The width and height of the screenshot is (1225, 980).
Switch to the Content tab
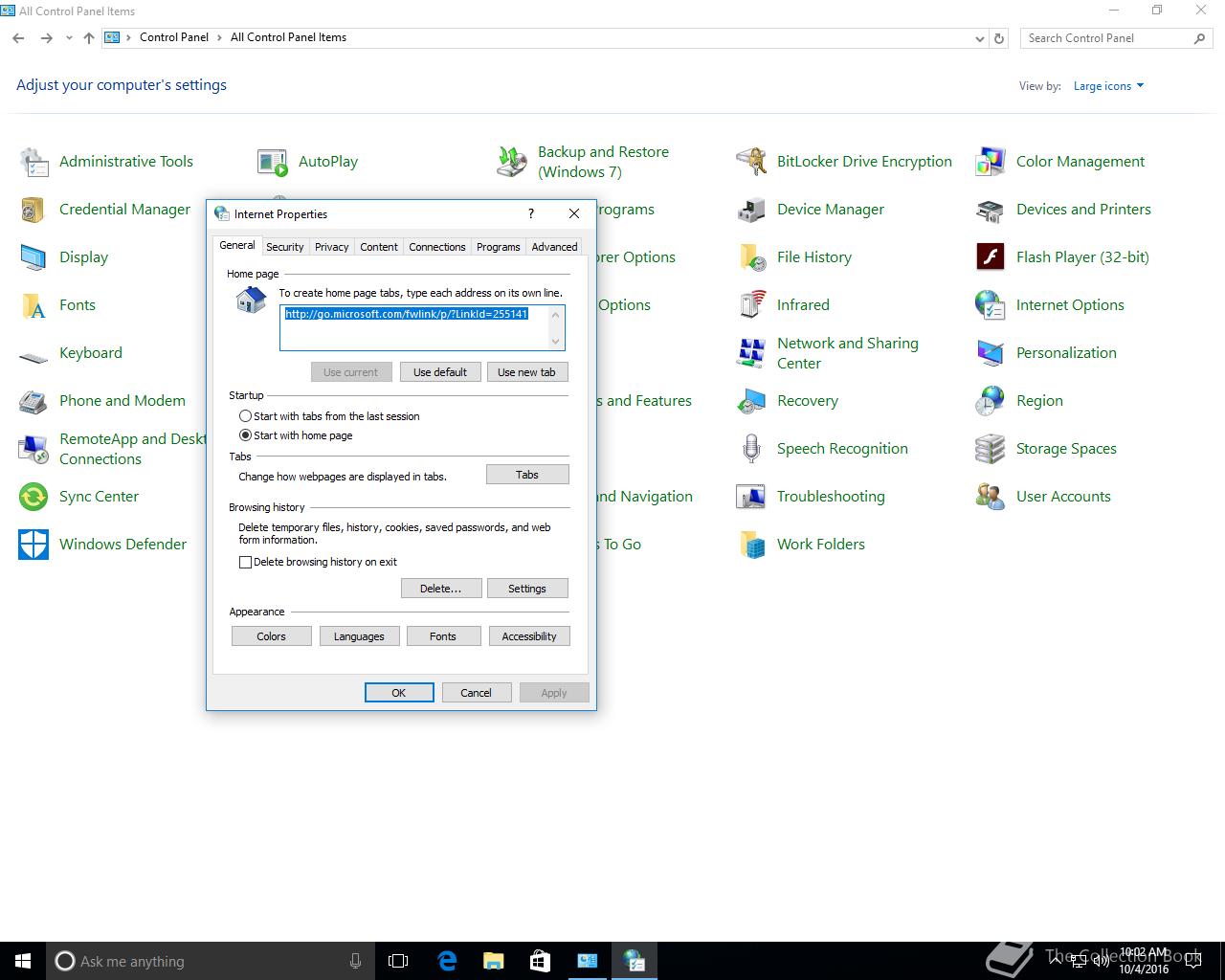(379, 247)
